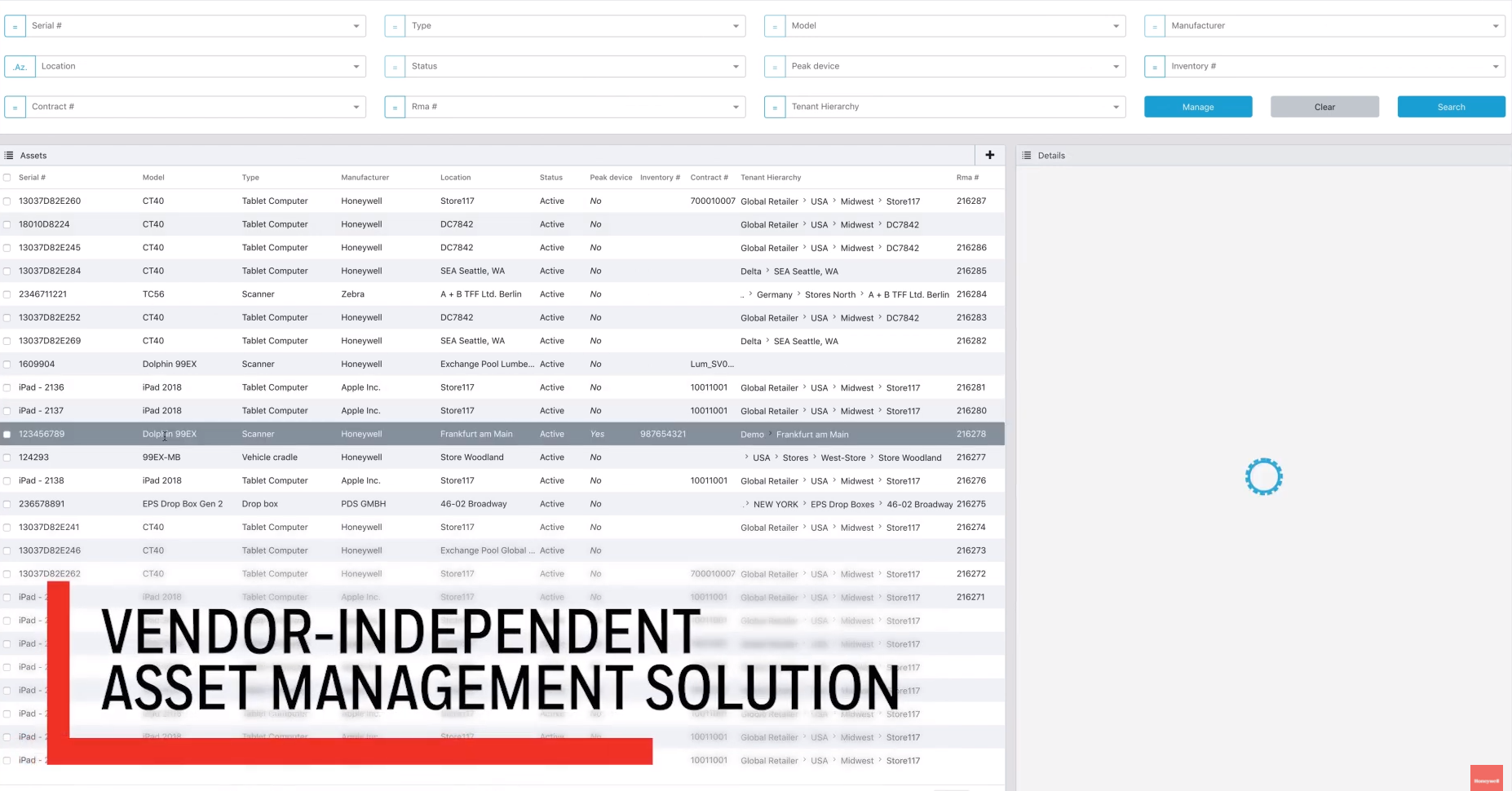Image resolution: width=1512 pixels, height=791 pixels.
Task: Click the Search button
Action: tap(1451, 107)
